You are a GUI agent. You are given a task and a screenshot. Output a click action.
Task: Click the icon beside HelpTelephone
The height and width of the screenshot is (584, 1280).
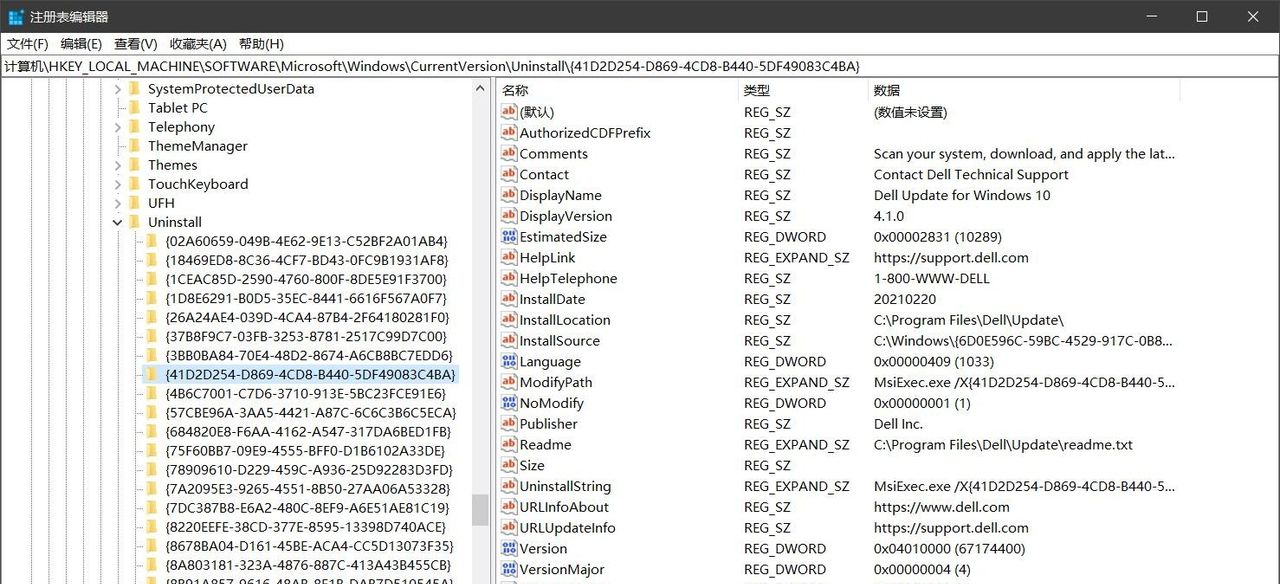[509, 278]
